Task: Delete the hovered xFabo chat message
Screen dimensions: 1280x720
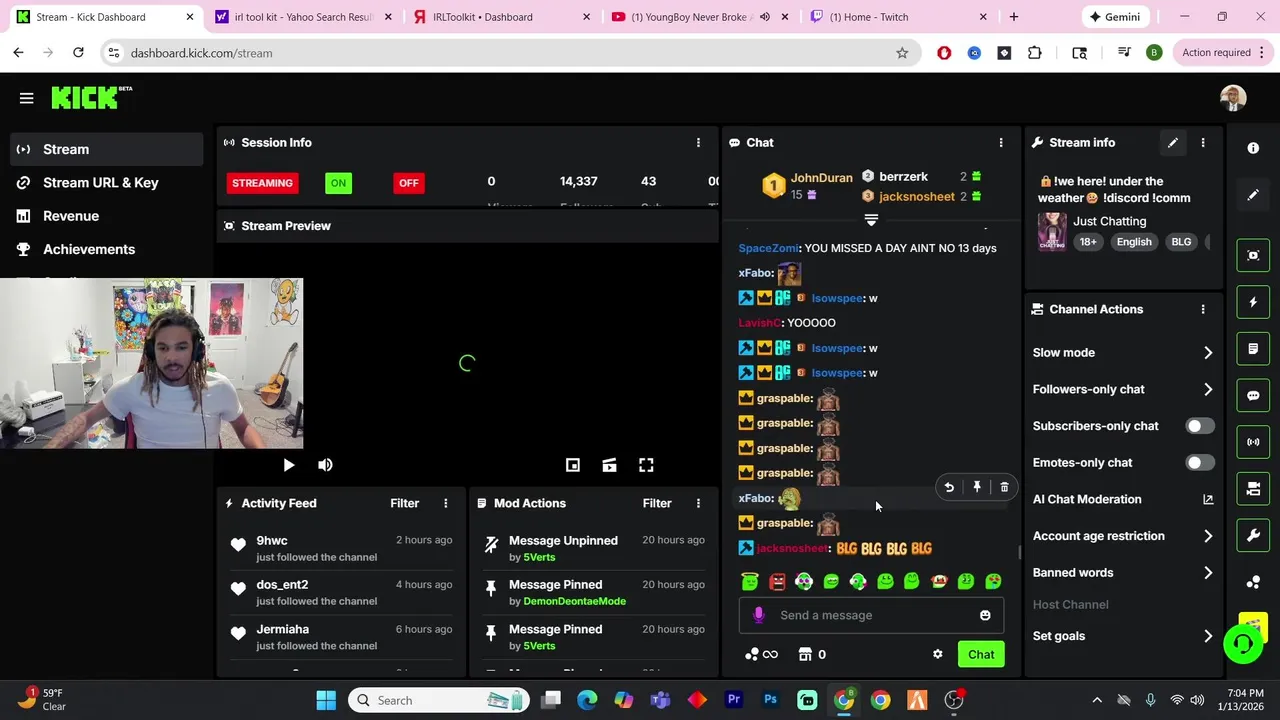Action: point(1004,487)
